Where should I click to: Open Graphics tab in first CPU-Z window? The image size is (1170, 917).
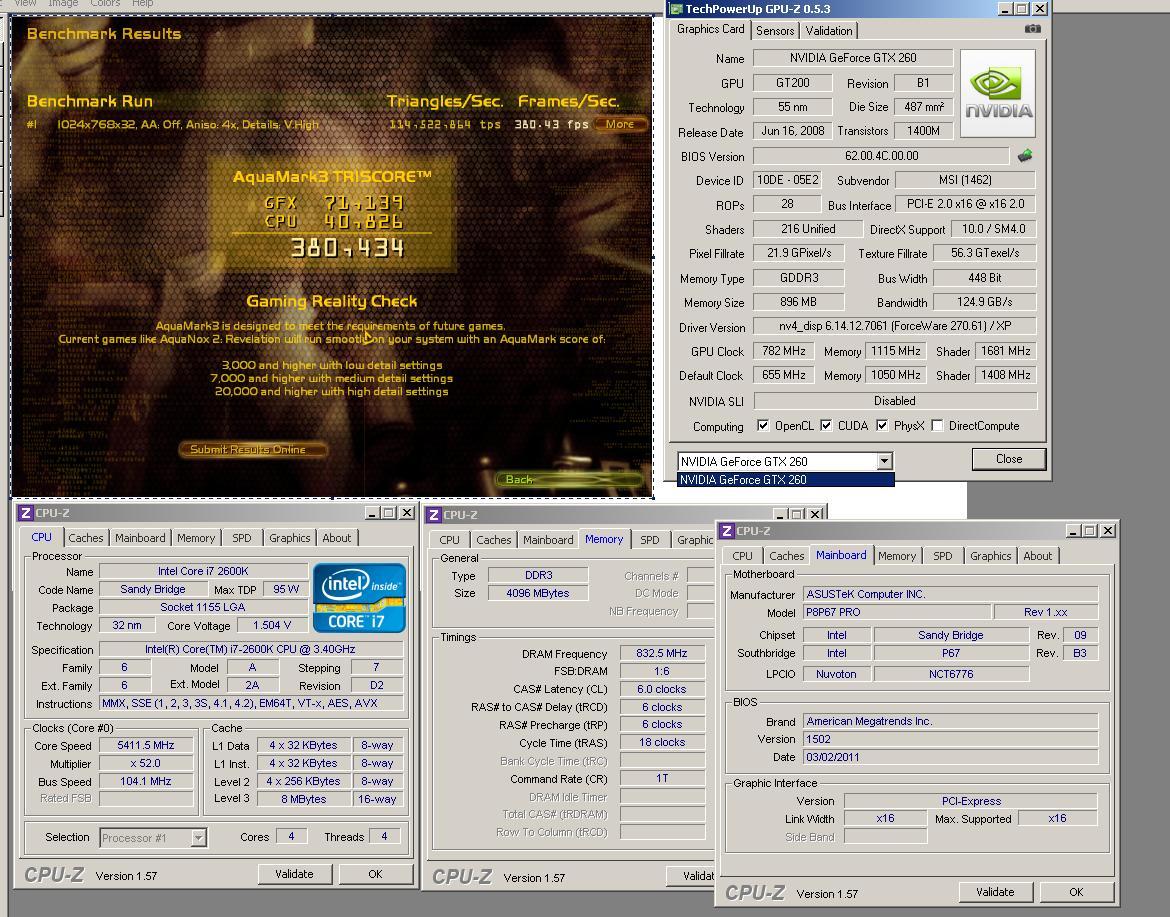(290, 538)
